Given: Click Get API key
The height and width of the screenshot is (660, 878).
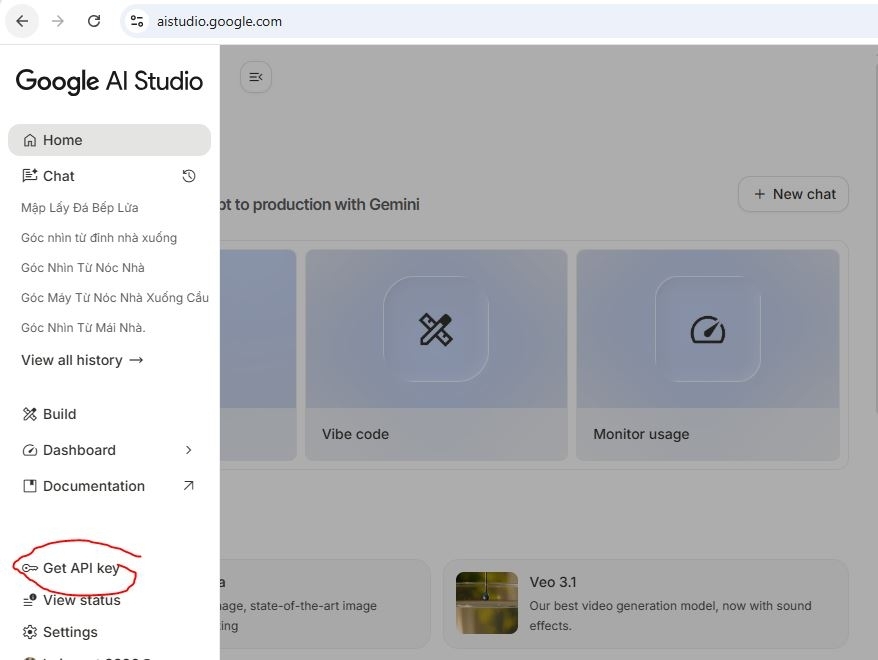Looking at the screenshot, I should point(80,568).
